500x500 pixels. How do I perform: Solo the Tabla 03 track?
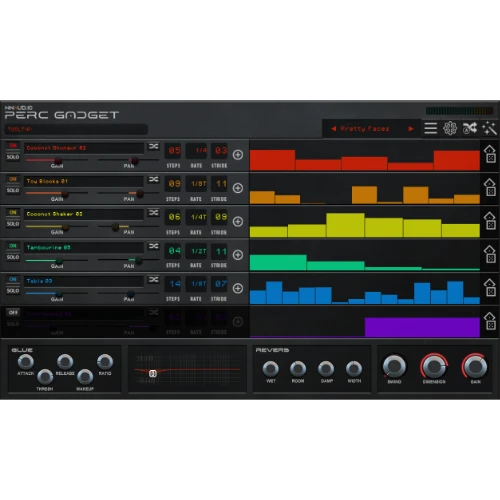[x=13, y=291]
